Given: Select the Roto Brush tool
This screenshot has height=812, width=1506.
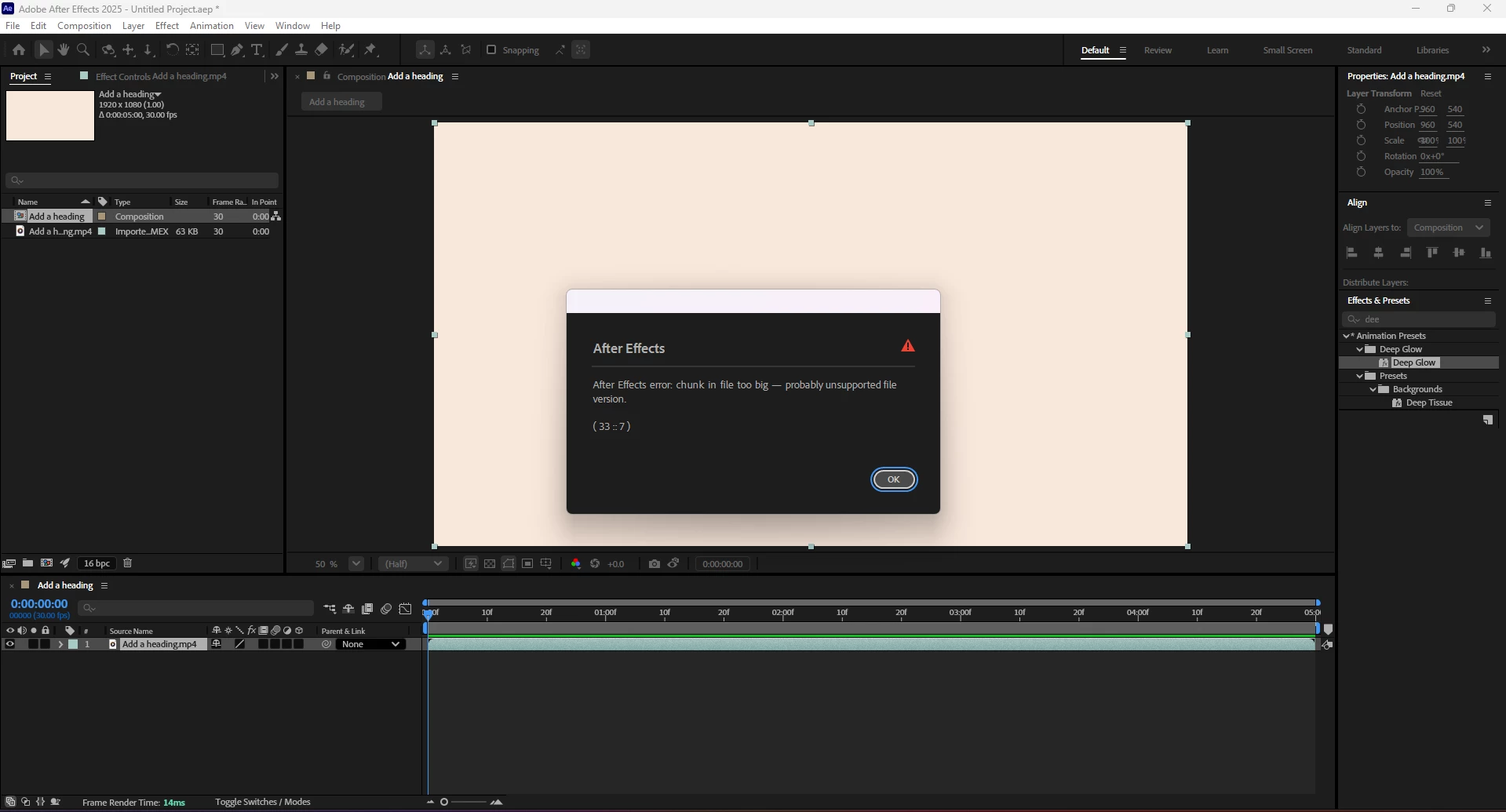Looking at the screenshot, I should pyautogui.click(x=346, y=50).
